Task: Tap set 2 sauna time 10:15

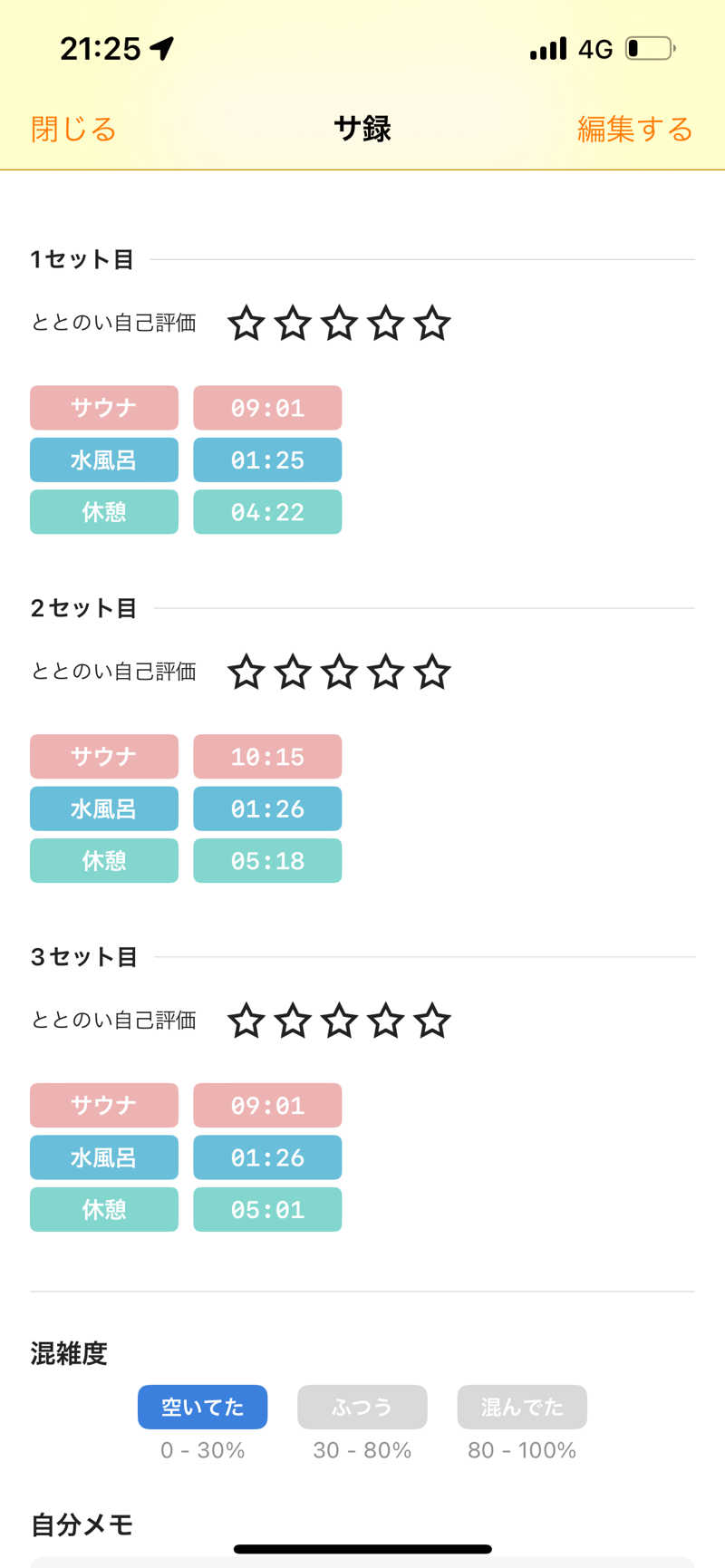Action: pyautogui.click(x=267, y=757)
